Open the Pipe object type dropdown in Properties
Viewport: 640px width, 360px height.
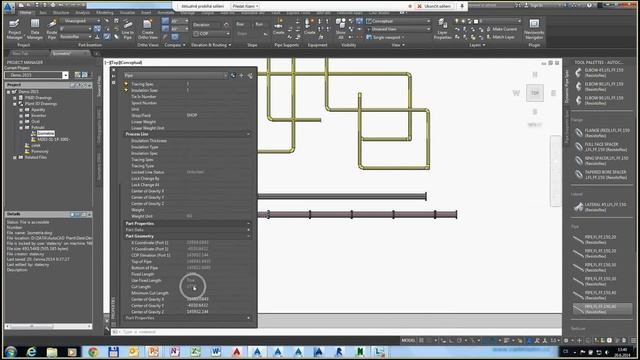coord(176,75)
